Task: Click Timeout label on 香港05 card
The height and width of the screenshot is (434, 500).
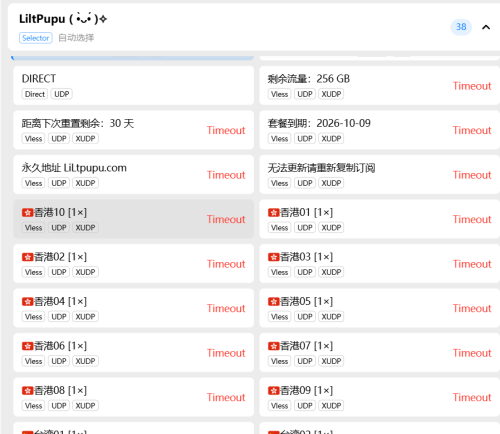Action: pyautogui.click(x=472, y=308)
